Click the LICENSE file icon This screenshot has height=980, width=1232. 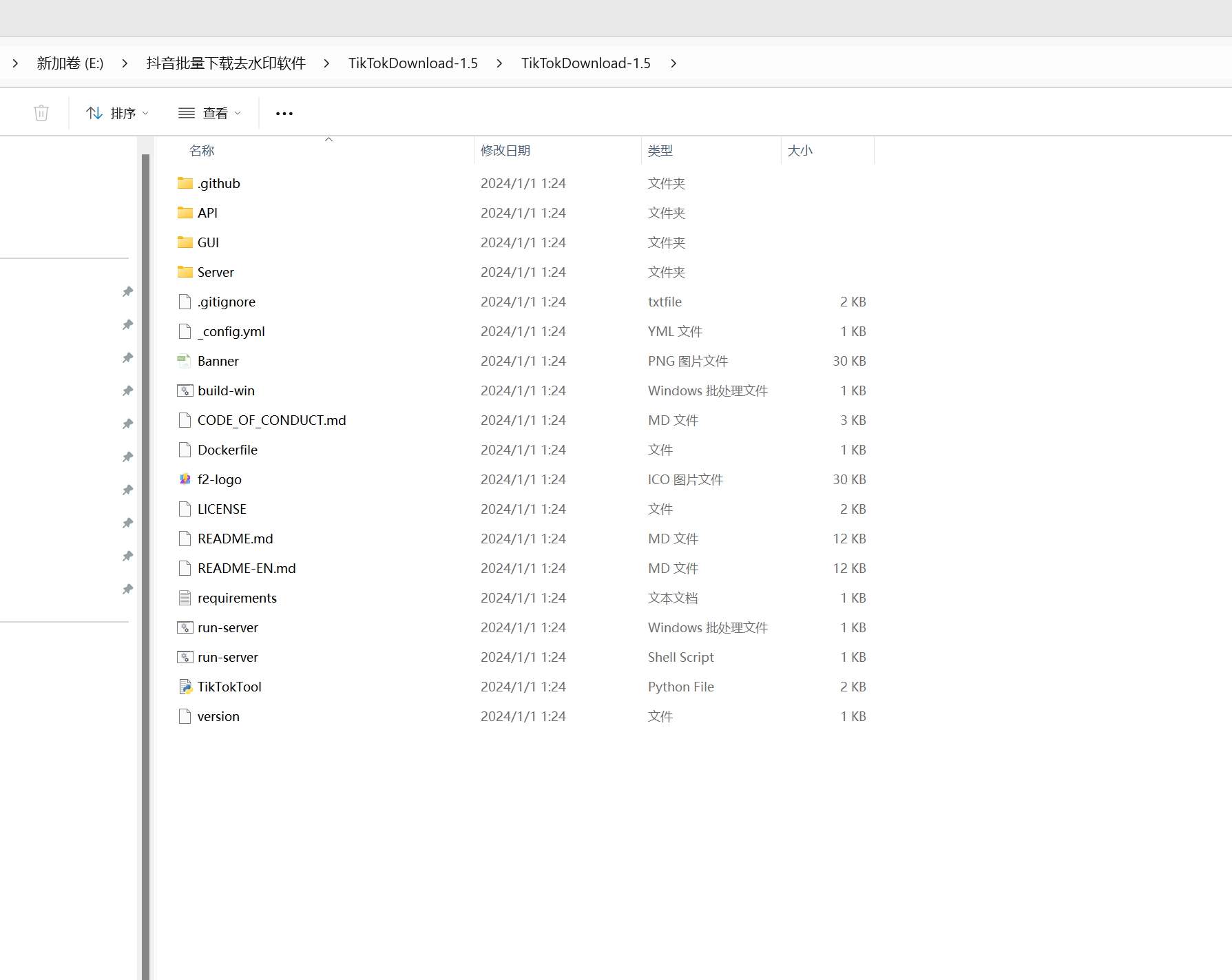click(185, 509)
